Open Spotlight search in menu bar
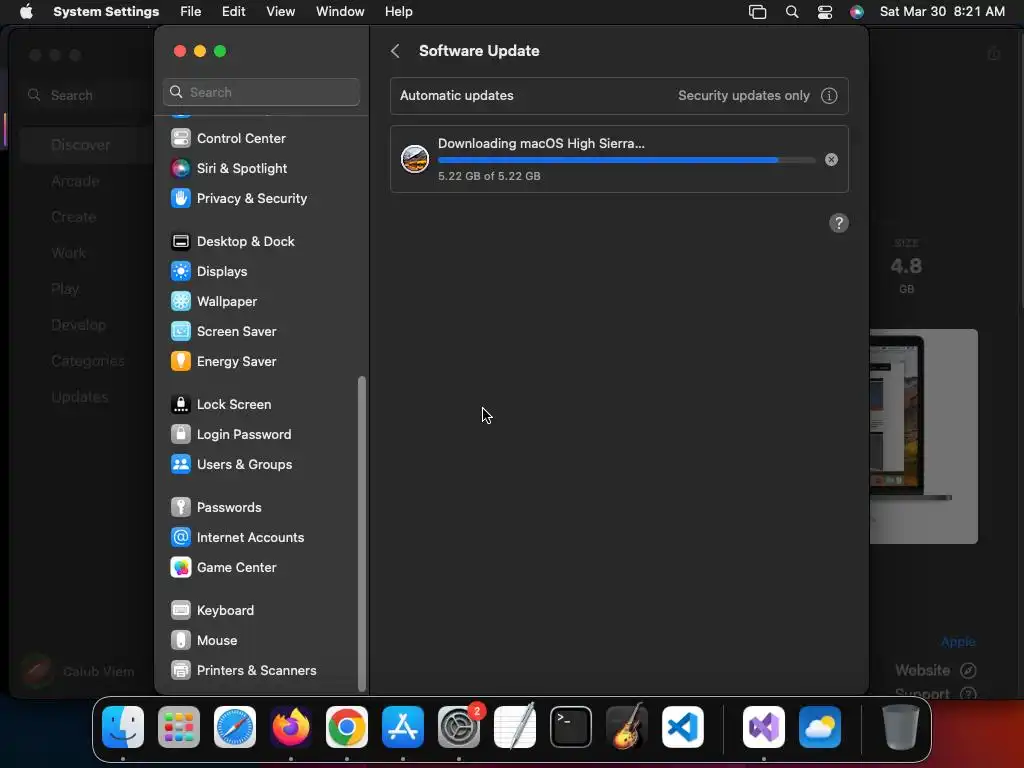The image size is (1024, 768). click(x=792, y=12)
